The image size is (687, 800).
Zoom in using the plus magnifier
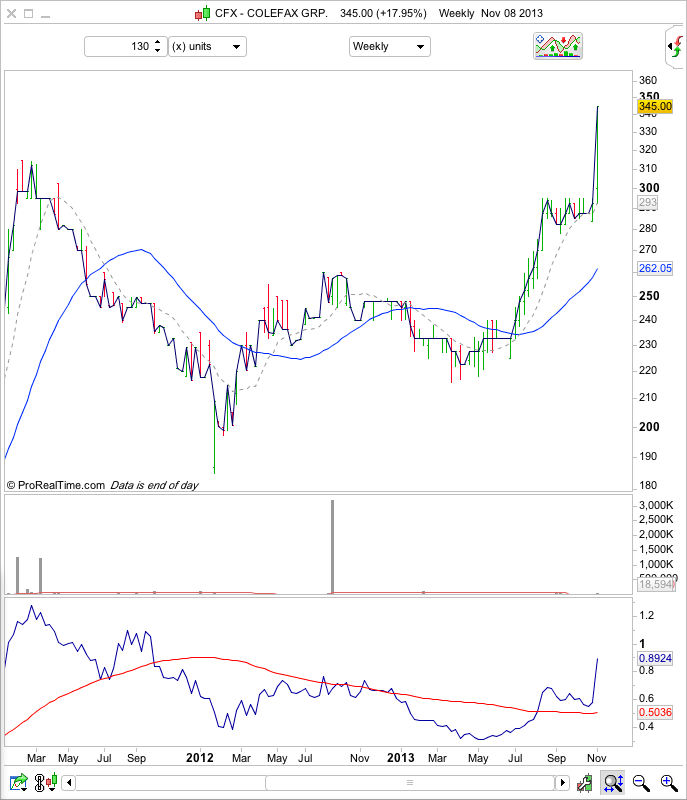coord(669,782)
